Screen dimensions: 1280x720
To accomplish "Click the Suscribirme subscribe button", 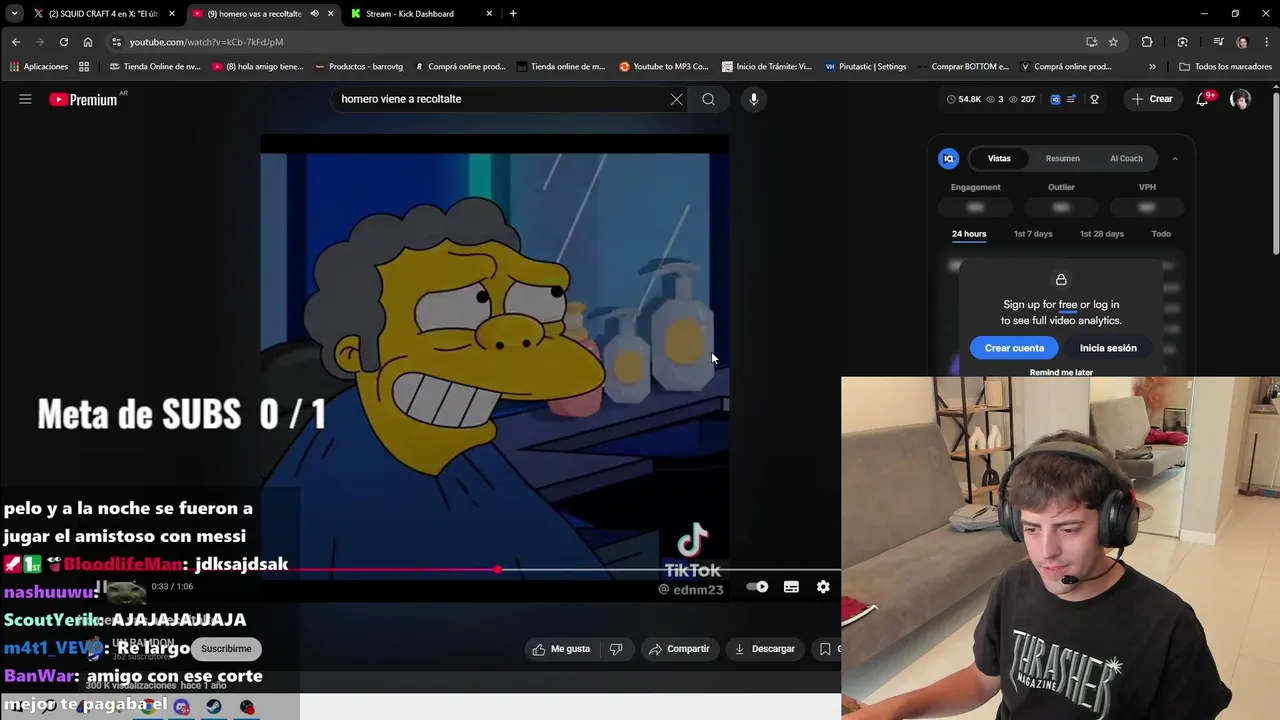I will [x=226, y=649].
